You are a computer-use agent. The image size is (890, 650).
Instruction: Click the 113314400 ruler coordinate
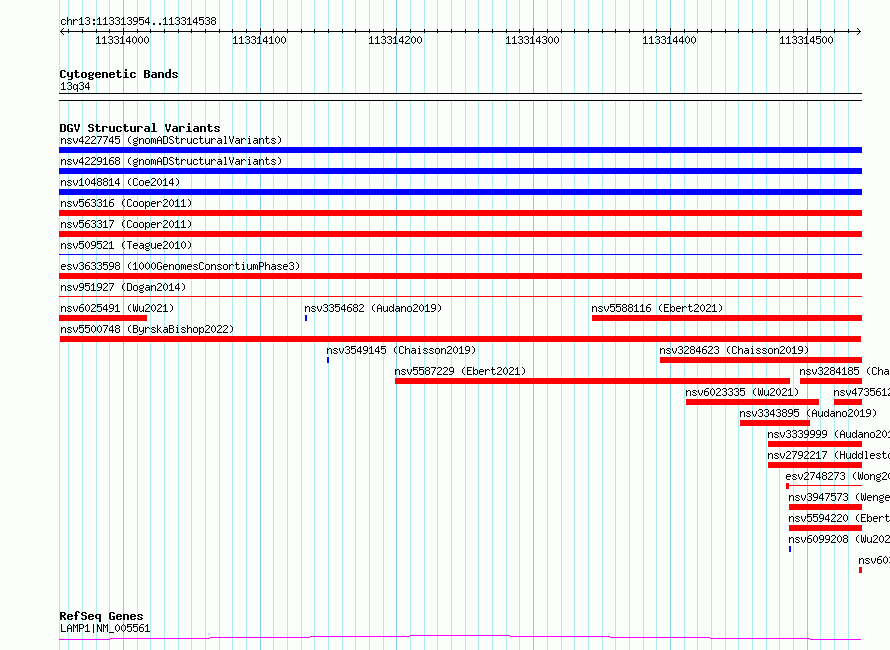point(669,40)
